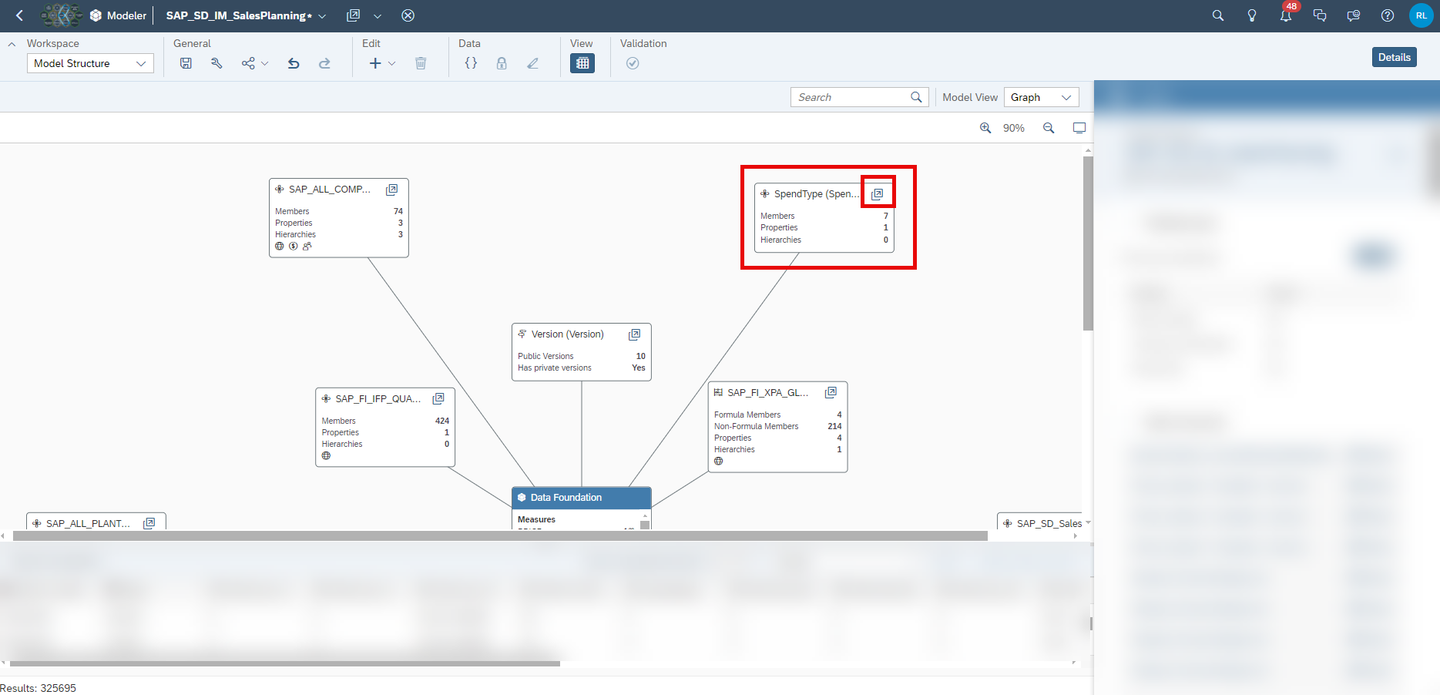Screen dimensions: 1440x695
Task: Redo the last change
Action: [324, 63]
